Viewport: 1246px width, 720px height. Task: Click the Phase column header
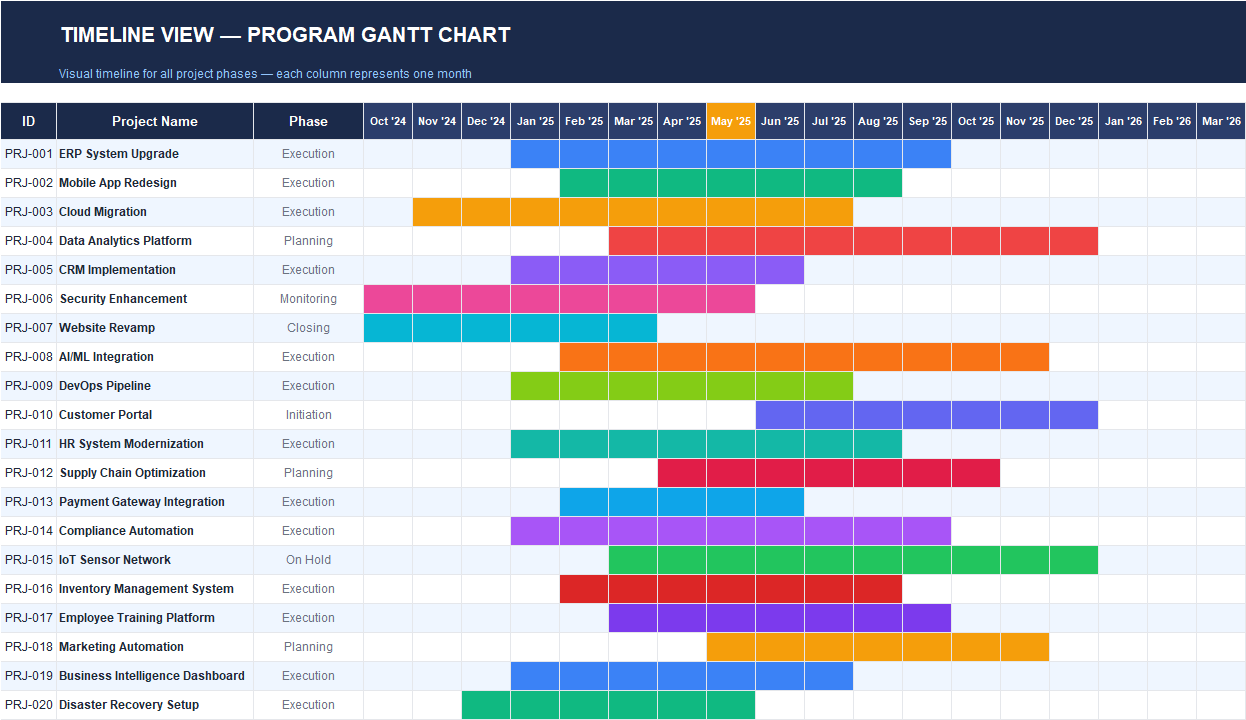tap(308, 121)
